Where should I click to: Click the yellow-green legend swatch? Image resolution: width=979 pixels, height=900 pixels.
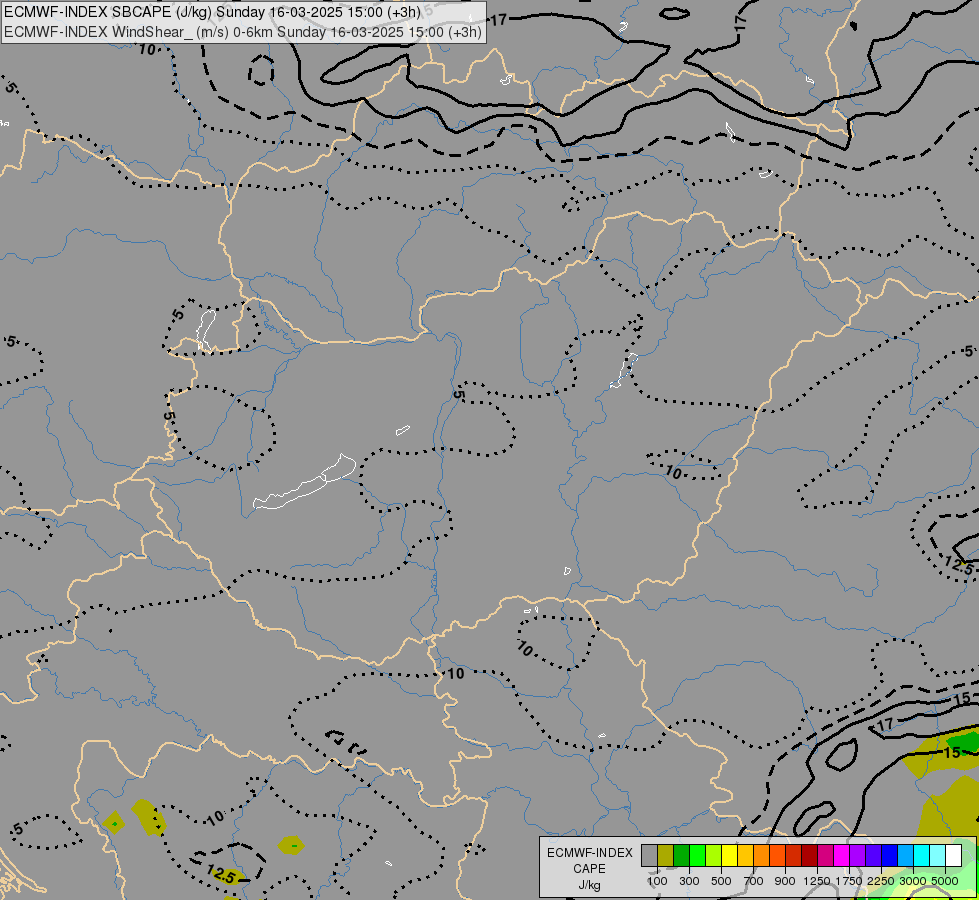[x=714, y=855]
